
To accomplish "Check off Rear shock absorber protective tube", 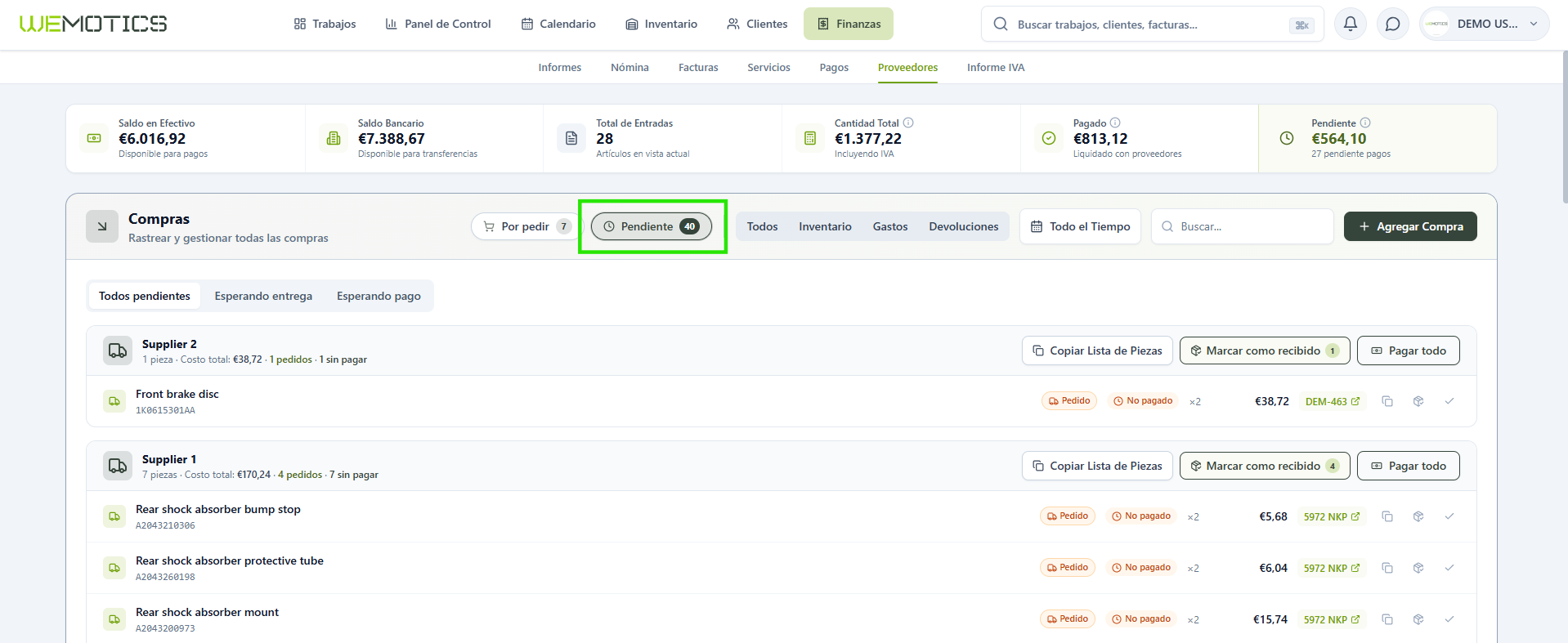I will click(1449, 568).
